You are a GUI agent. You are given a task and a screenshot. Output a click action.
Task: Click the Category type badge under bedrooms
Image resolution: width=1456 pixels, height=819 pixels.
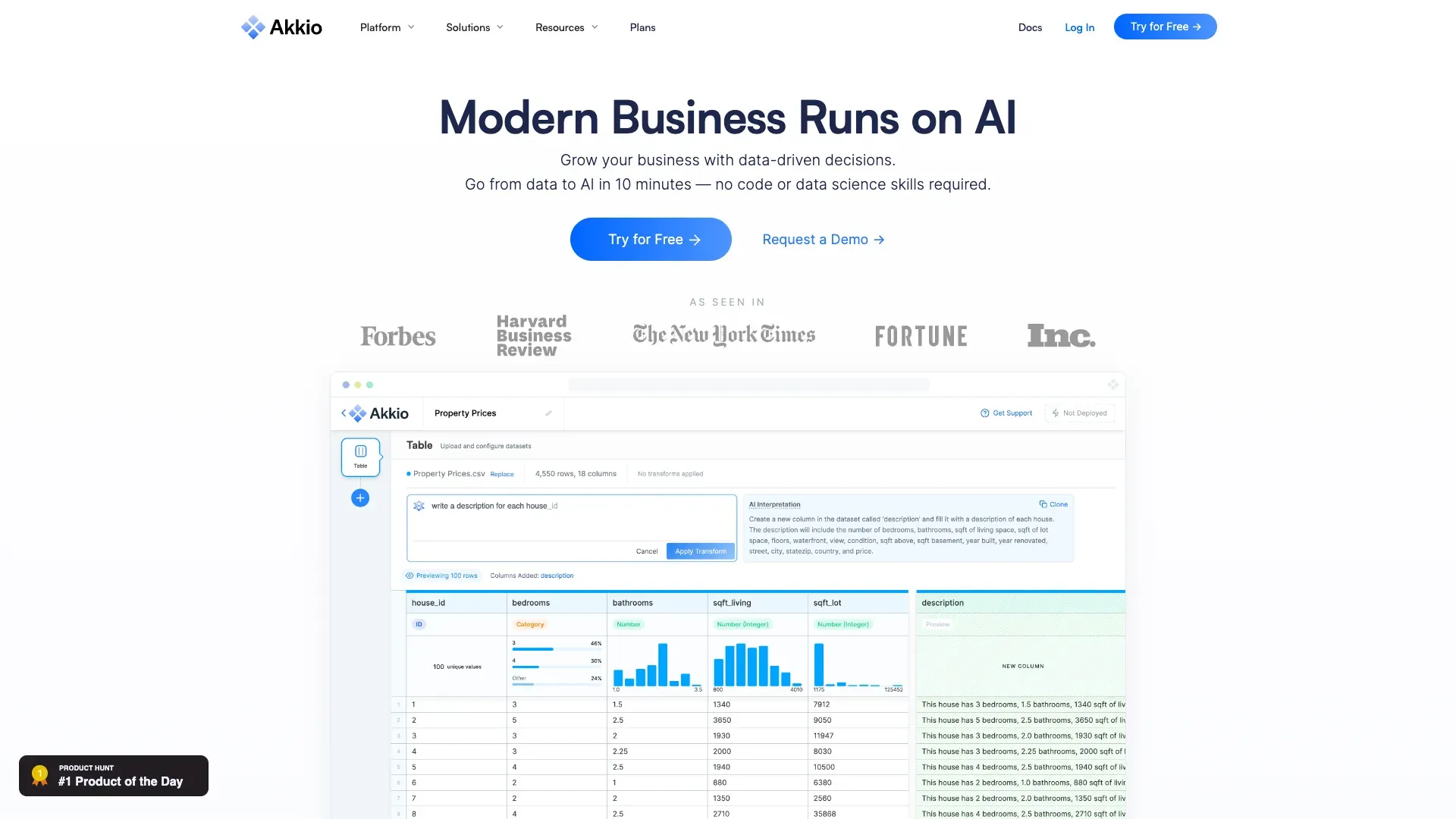pos(530,625)
